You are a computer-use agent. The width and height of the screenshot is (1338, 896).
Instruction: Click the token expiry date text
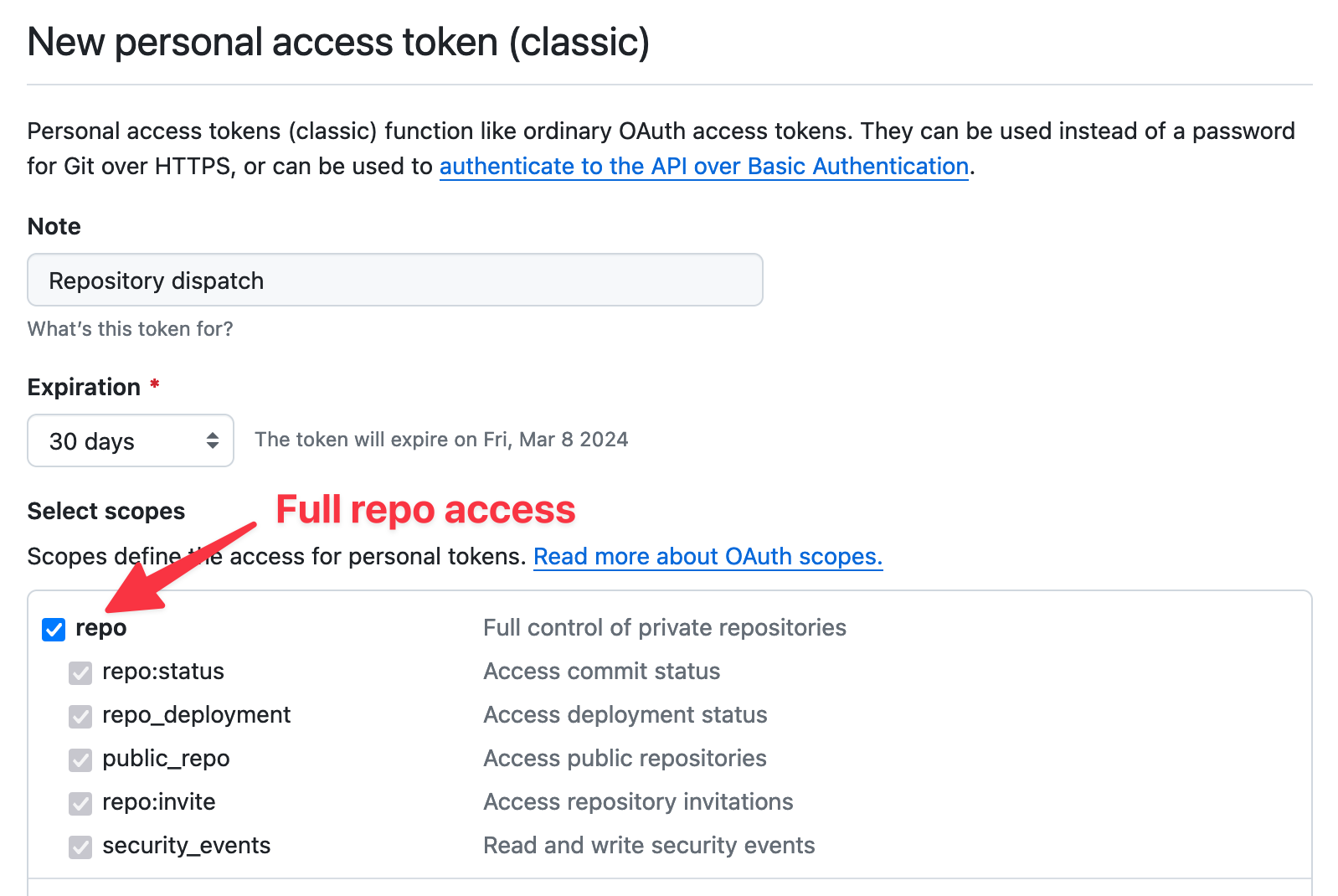click(441, 440)
